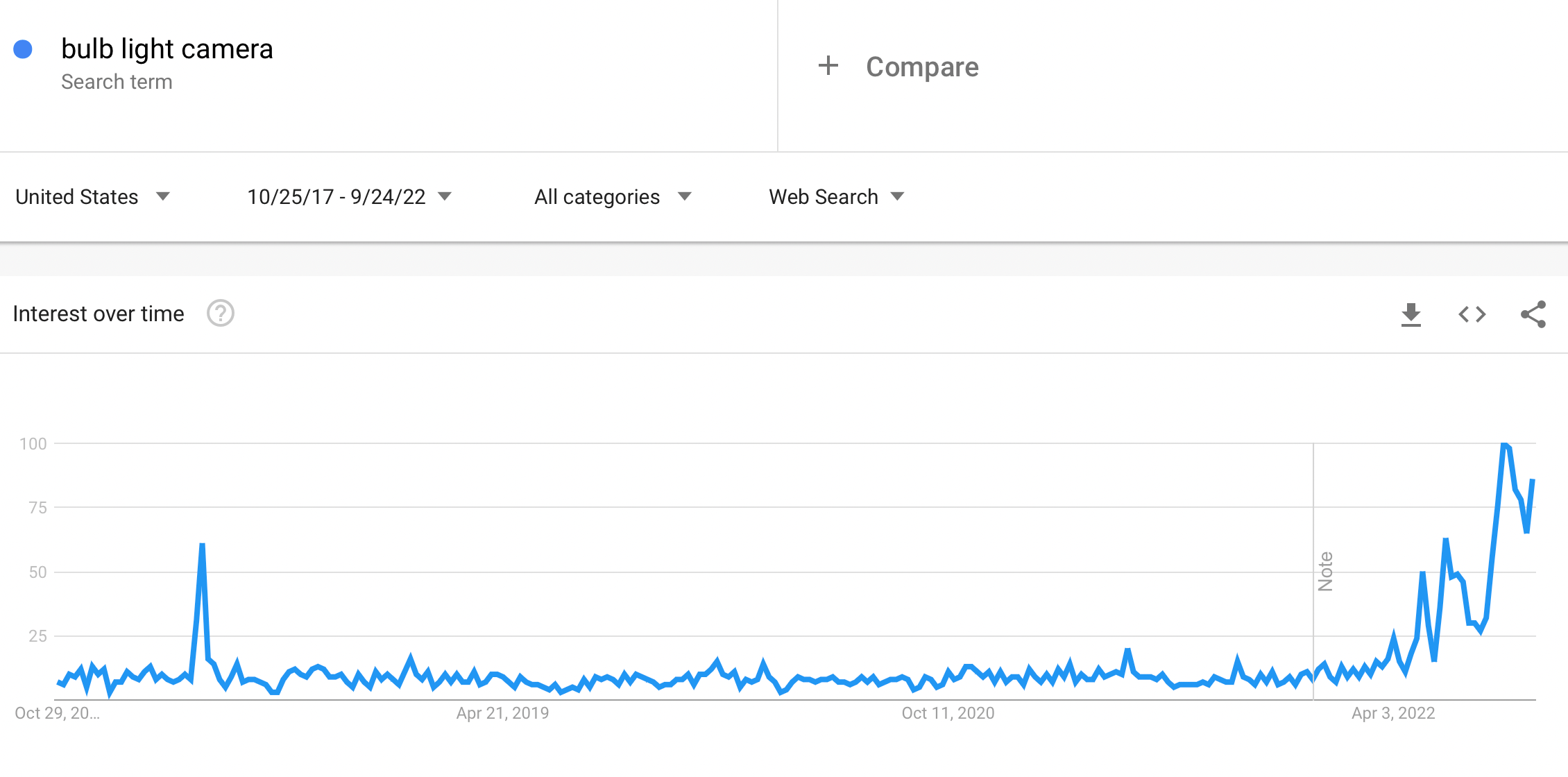1568x777 pixels.
Task: Click the share chart icon
Action: click(1533, 314)
